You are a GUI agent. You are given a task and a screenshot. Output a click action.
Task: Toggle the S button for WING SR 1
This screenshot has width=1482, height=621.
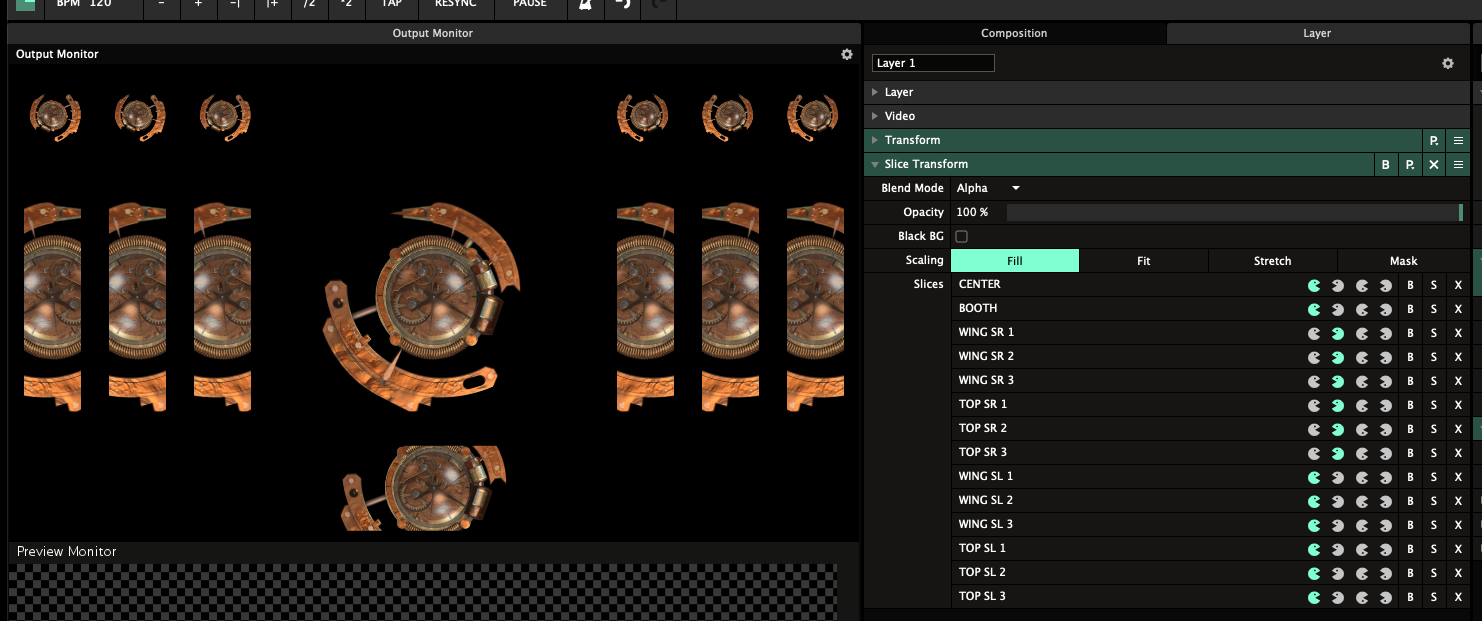coord(1434,333)
